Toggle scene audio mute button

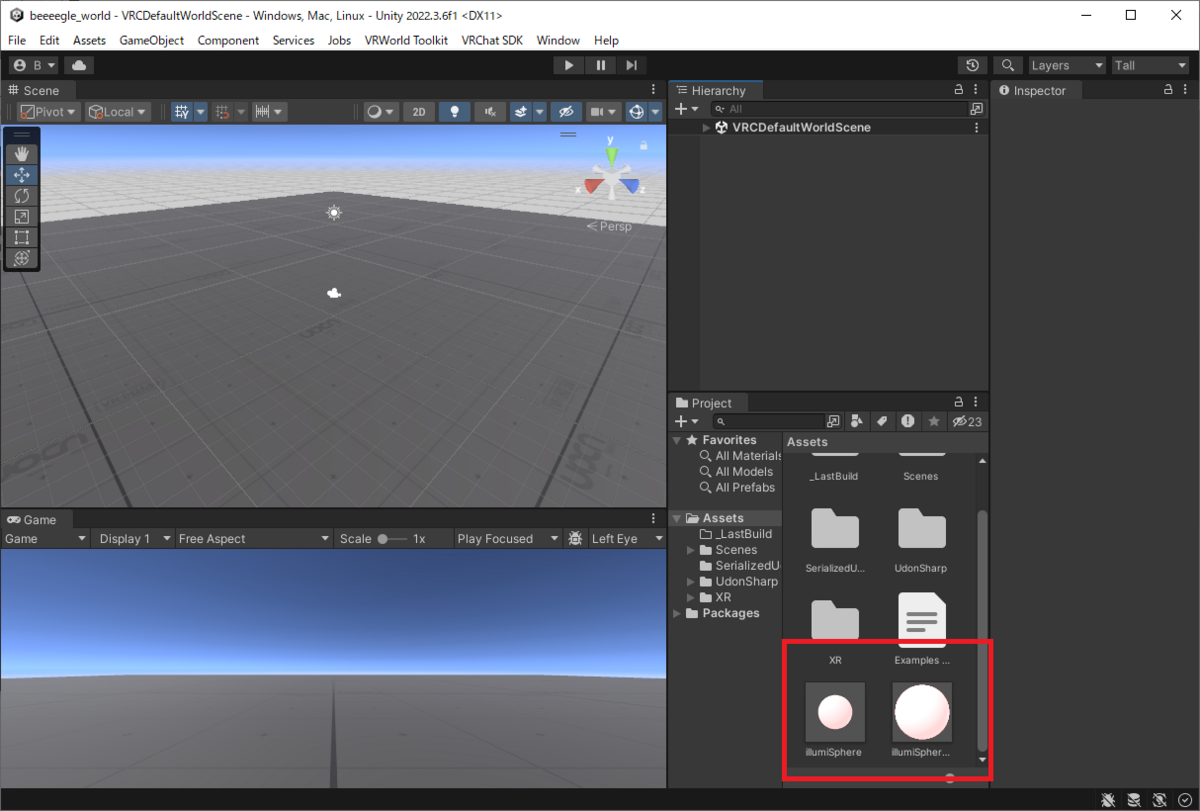(x=489, y=112)
